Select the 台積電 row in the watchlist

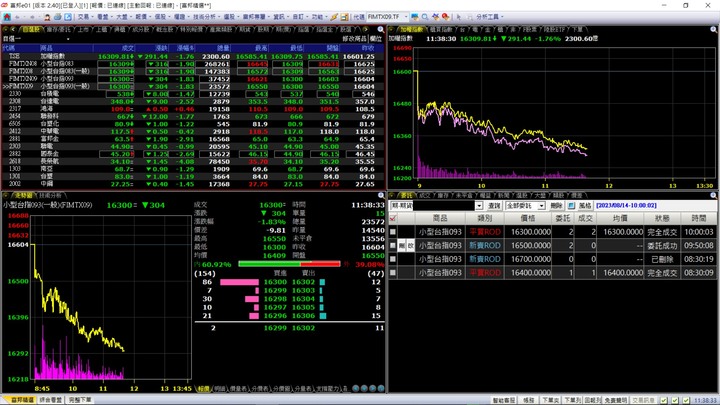click(193, 94)
